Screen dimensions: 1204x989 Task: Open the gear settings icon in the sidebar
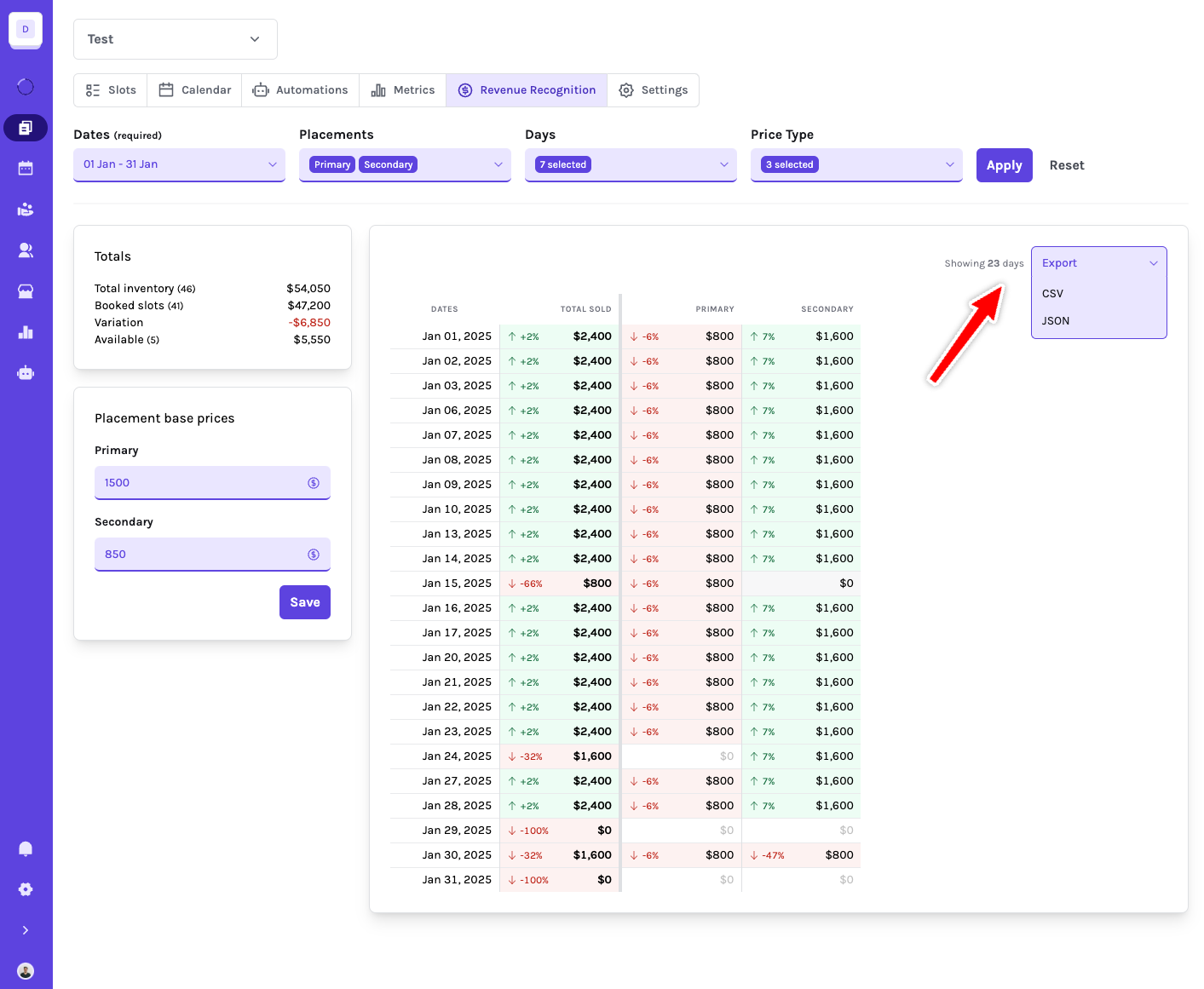(26, 889)
